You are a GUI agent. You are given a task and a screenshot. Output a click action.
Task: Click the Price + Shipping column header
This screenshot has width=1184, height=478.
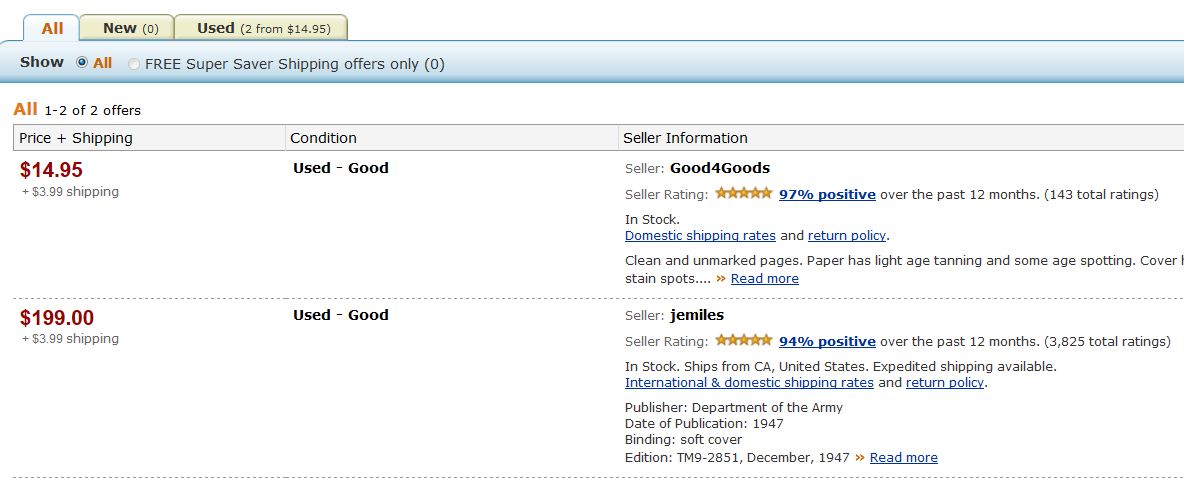[x=76, y=138]
